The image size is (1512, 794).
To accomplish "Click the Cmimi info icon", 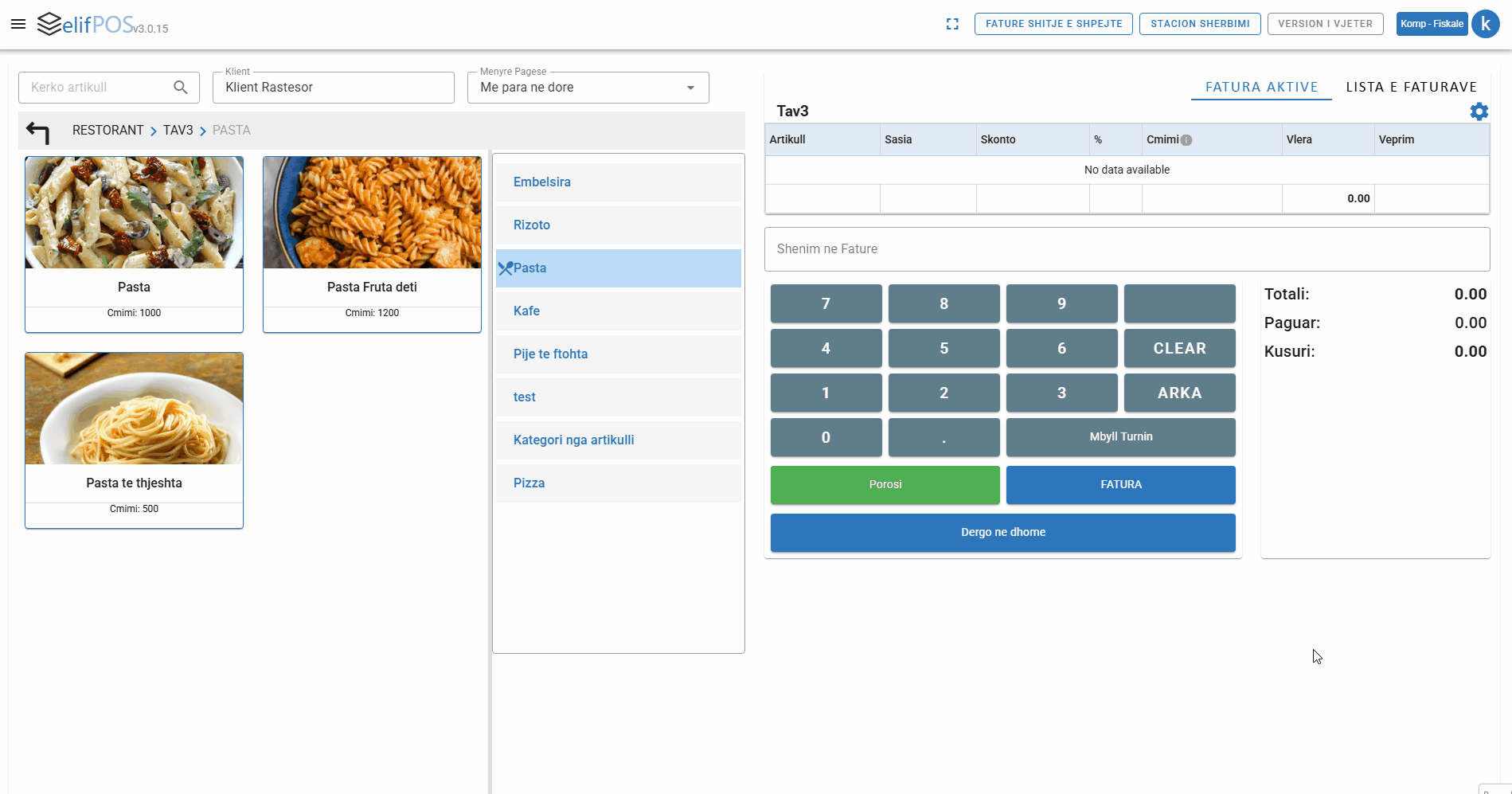I will (x=1186, y=140).
